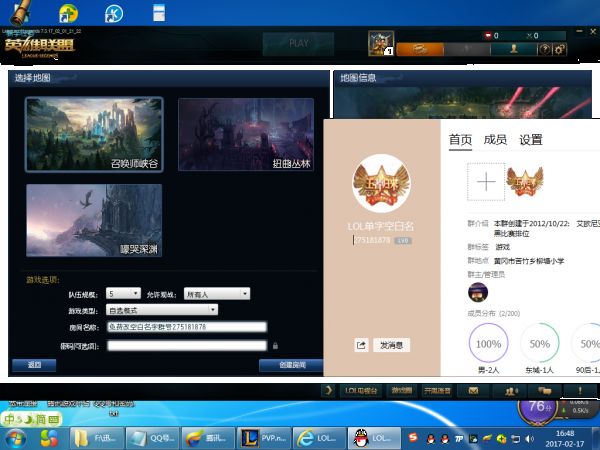
Task: Click the password optional input field
Action: coord(187,346)
